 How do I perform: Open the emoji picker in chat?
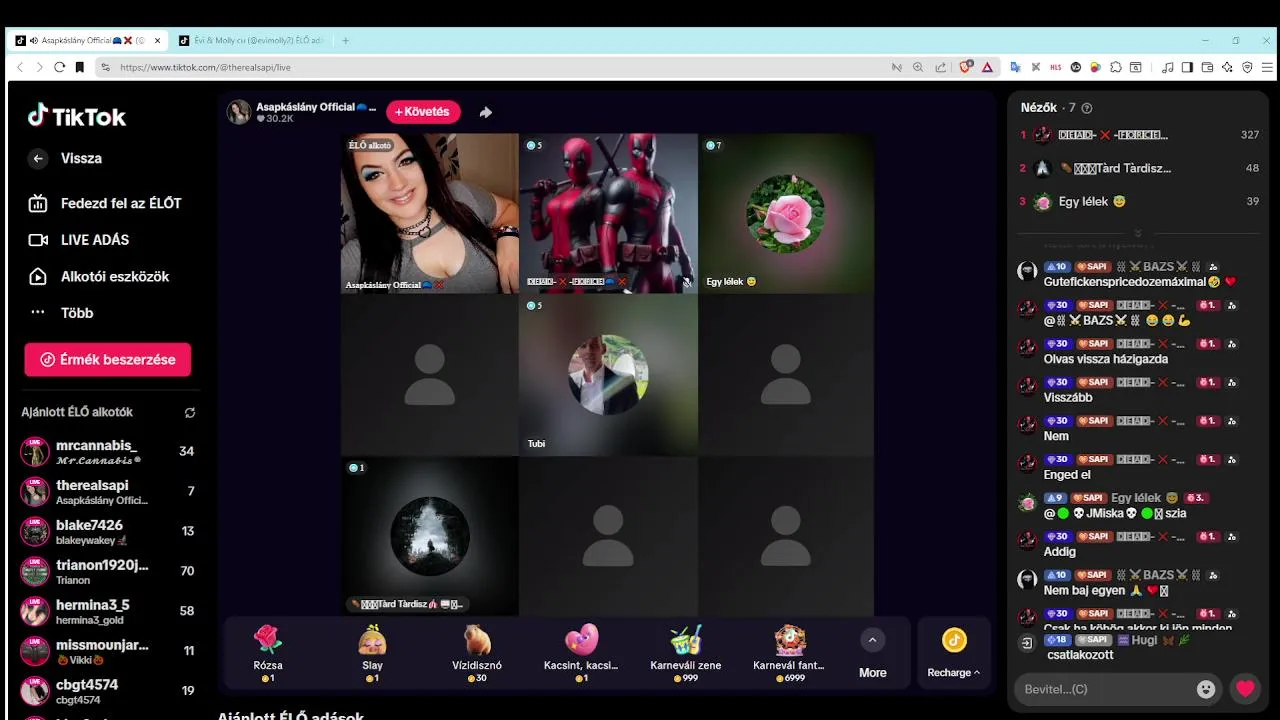point(1206,689)
